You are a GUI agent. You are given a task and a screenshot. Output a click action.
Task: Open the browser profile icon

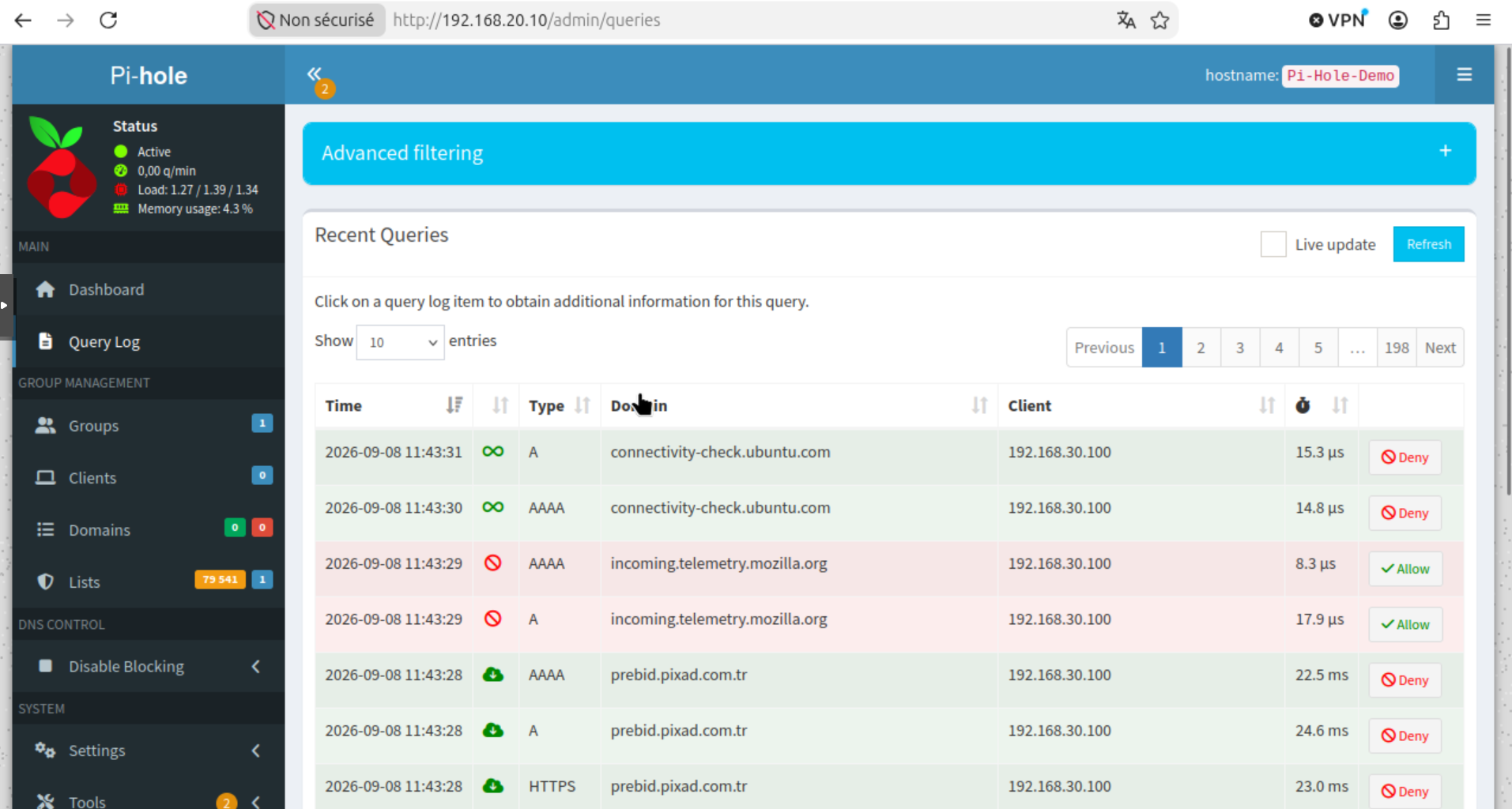1397,20
